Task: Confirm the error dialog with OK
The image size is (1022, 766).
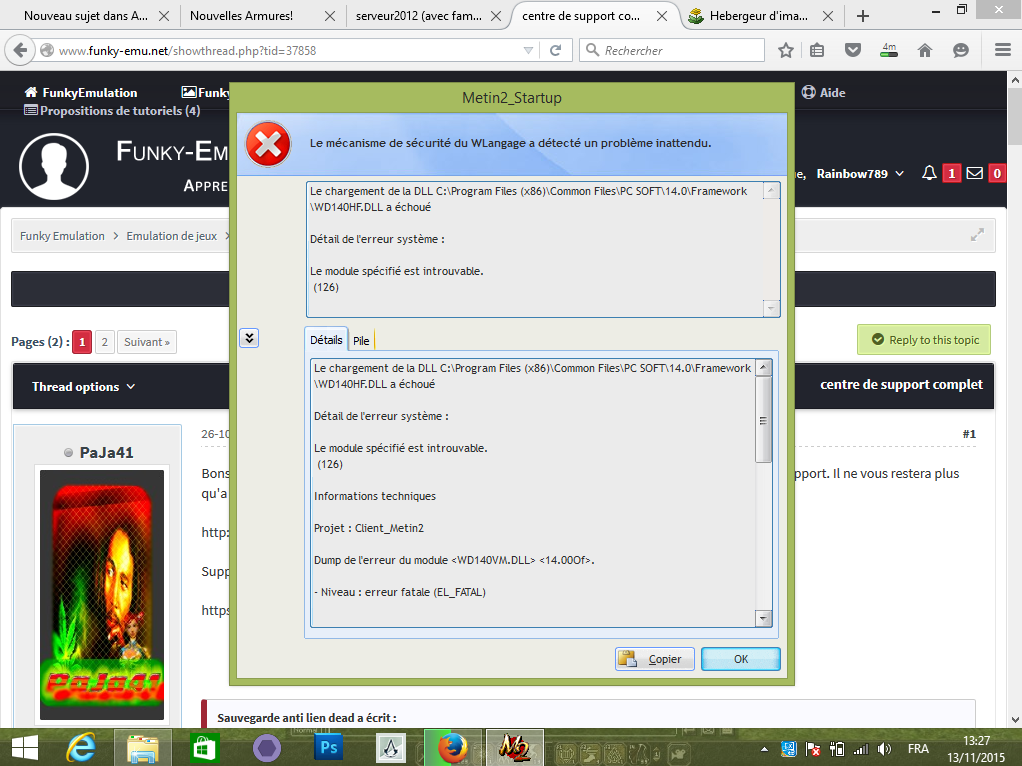Action: coord(740,659)
